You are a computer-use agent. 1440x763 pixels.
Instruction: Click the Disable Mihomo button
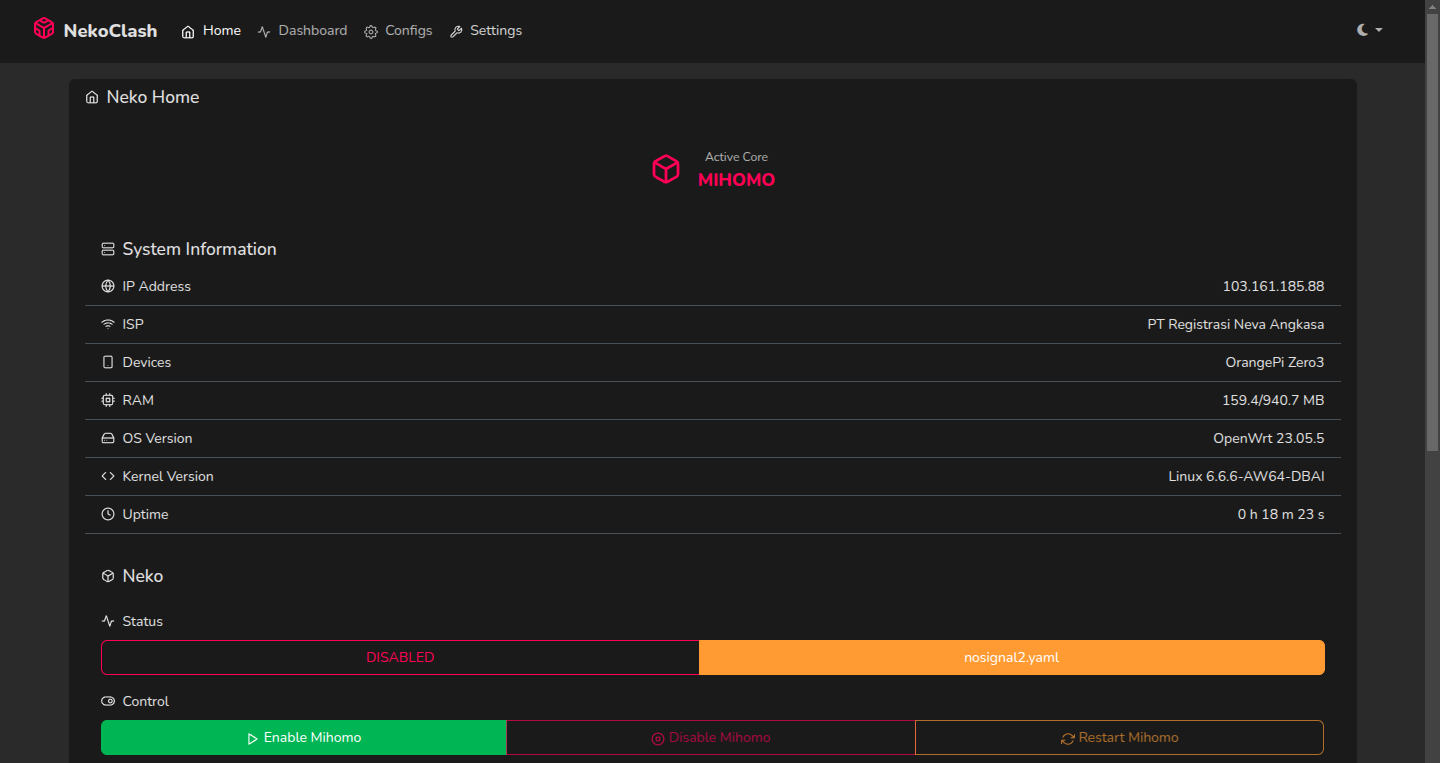click(x=711, y=738)
